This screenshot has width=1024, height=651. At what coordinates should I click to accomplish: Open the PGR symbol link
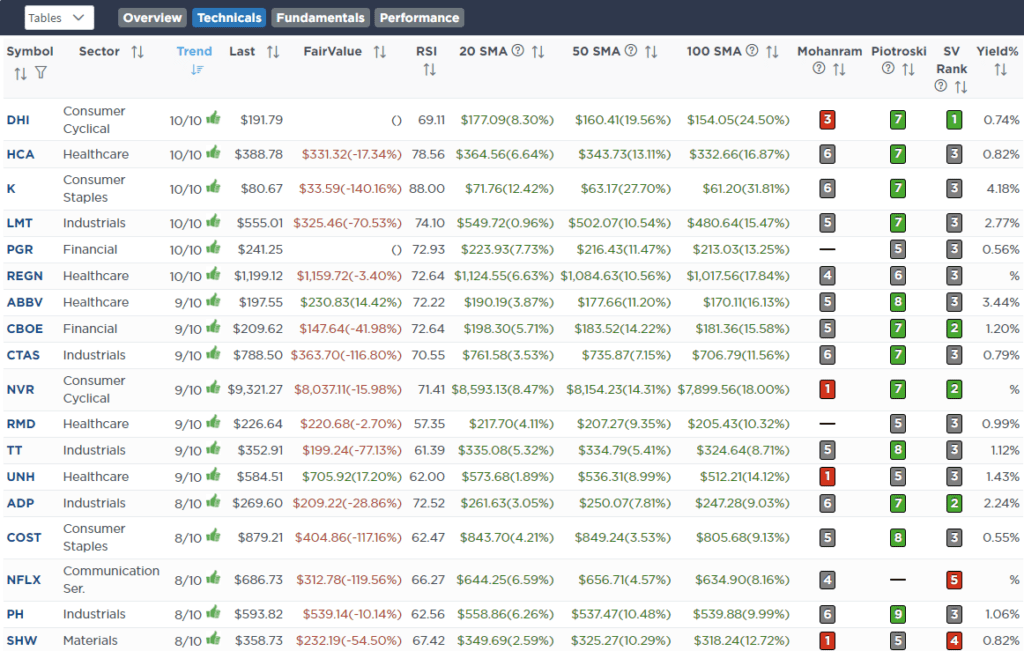click(20, 249)
